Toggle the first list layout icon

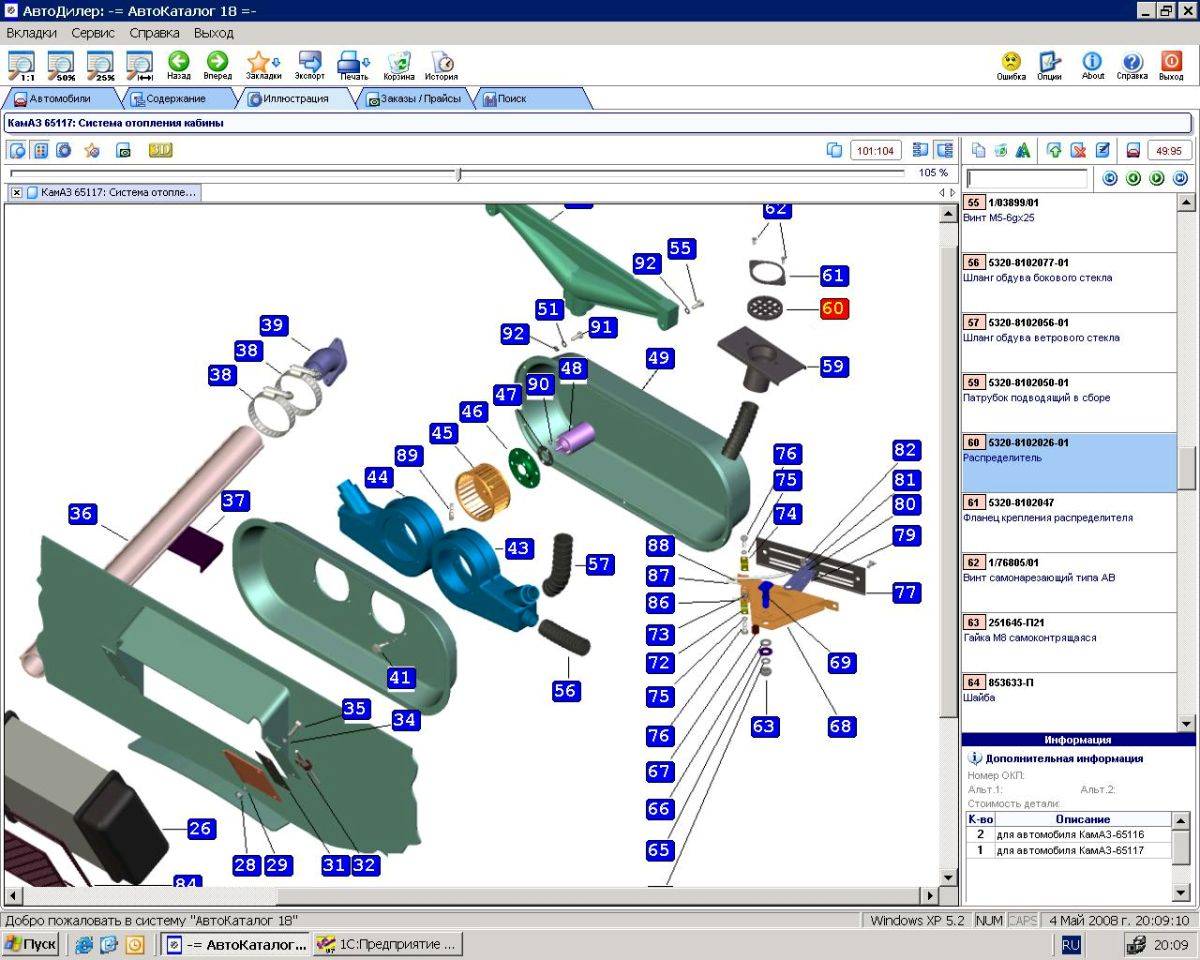point(921,150)
